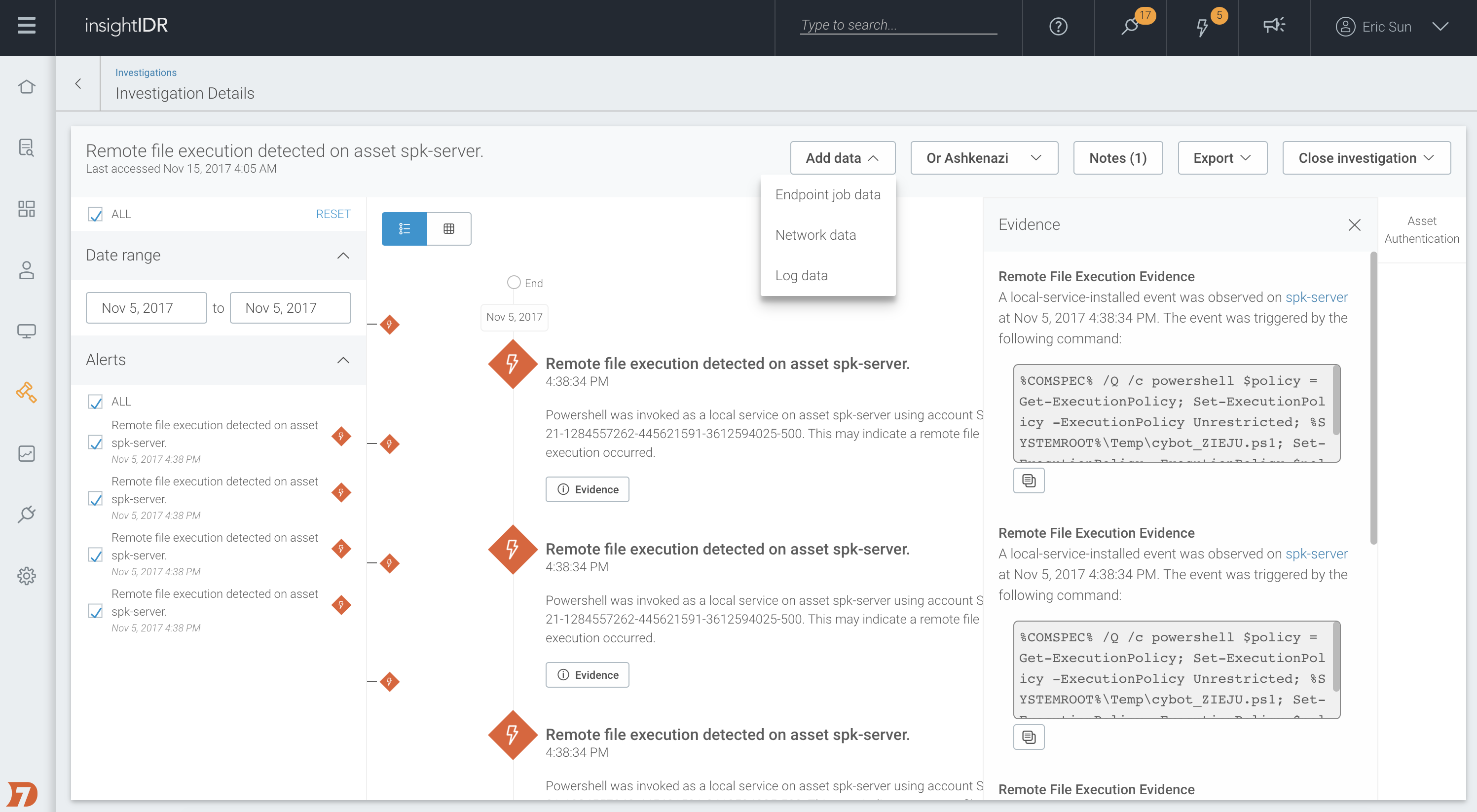The height and width of the screenshot is (812, 1477).
Task: Switch to table grid view
Action: (x=449, y=229)
